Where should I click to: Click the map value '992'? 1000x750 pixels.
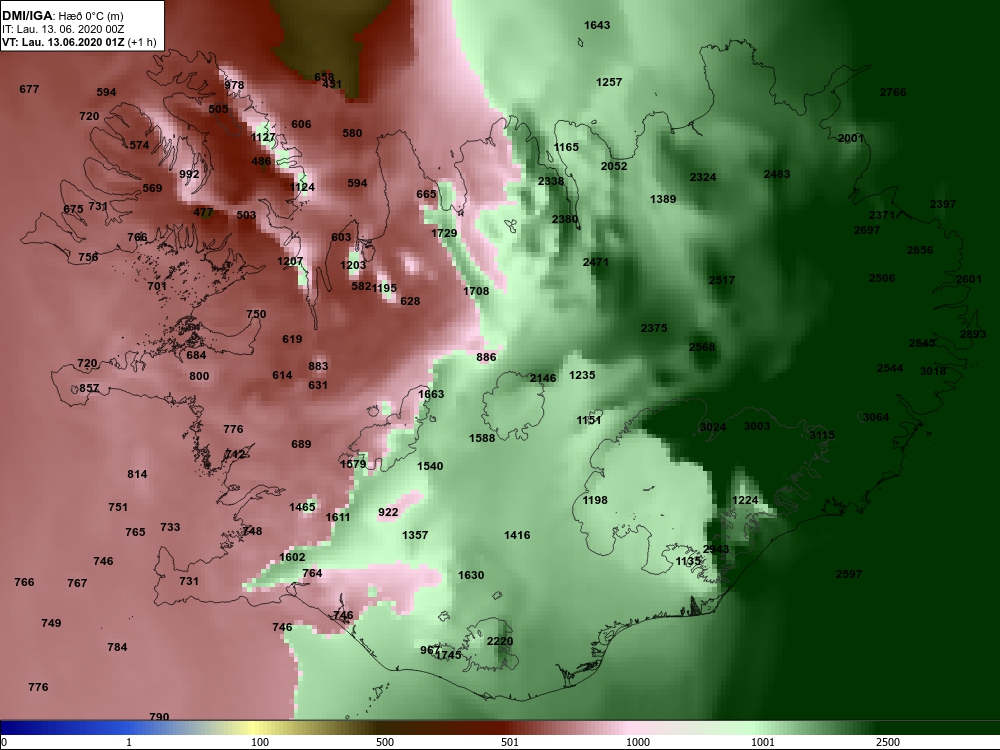189,174
